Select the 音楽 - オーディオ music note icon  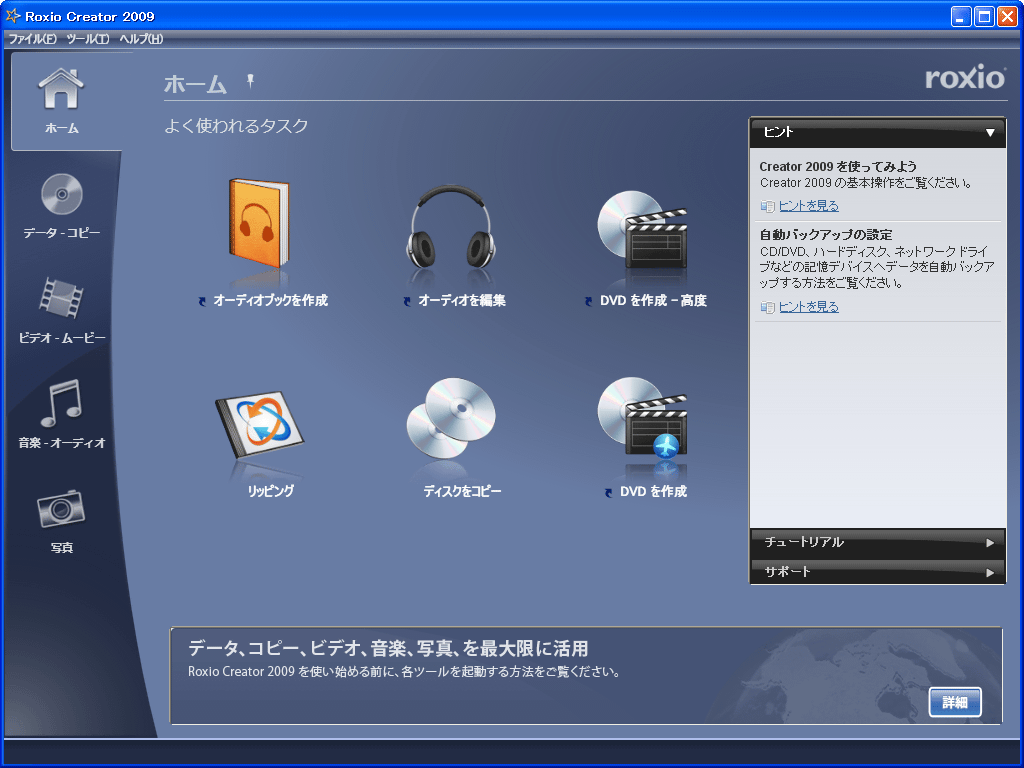pos(61,402)
